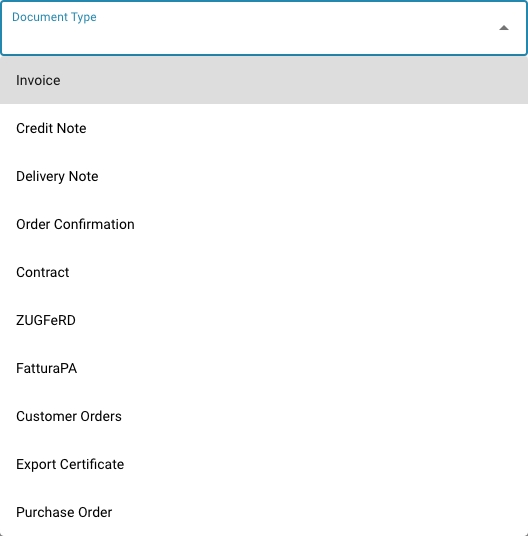Choose the Italian FatturaPA format option
The height and width of the screenshot is (536, 528).
(264, 368)
